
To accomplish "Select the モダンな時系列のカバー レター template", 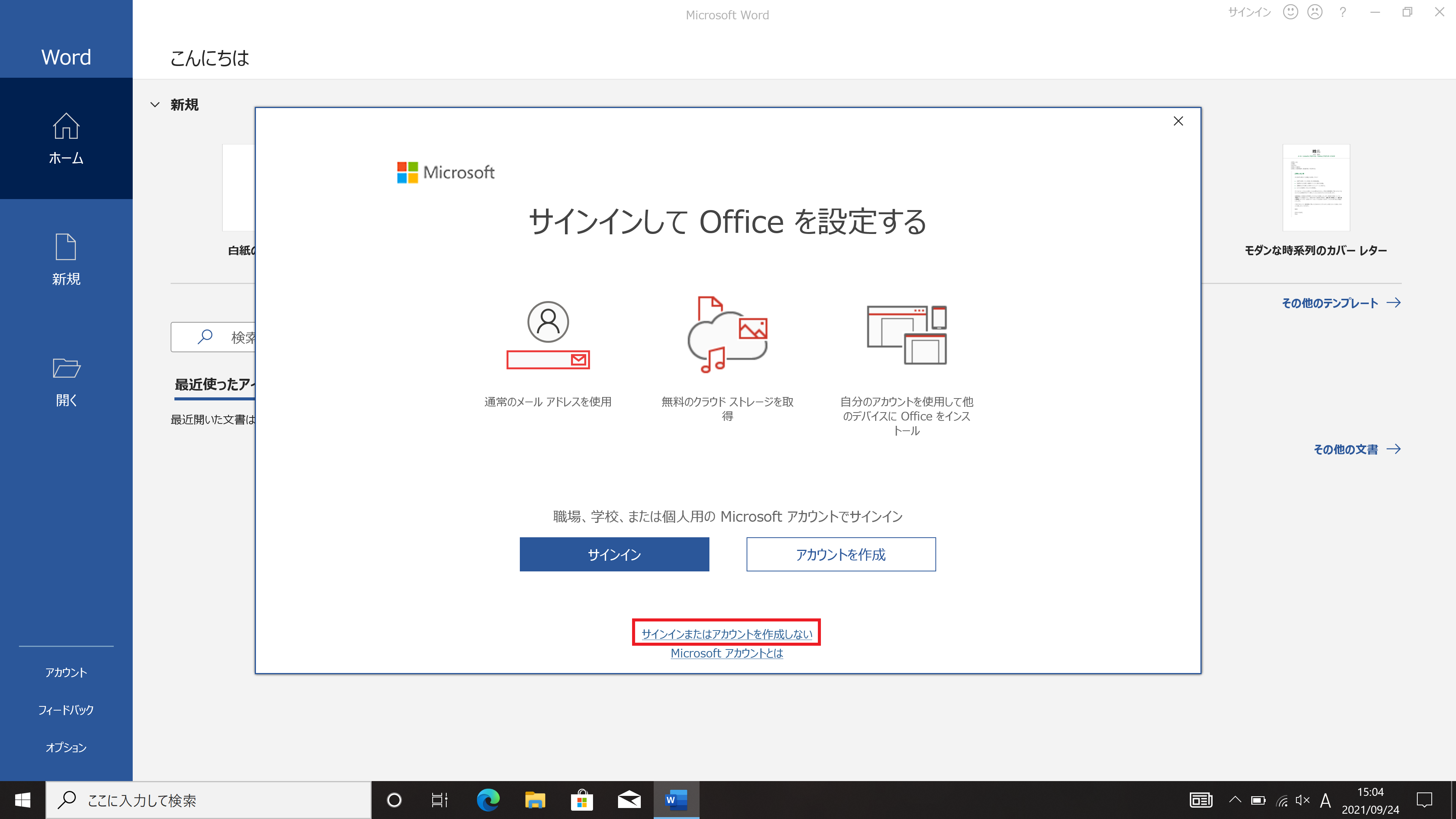I will tap(1316, 201).
